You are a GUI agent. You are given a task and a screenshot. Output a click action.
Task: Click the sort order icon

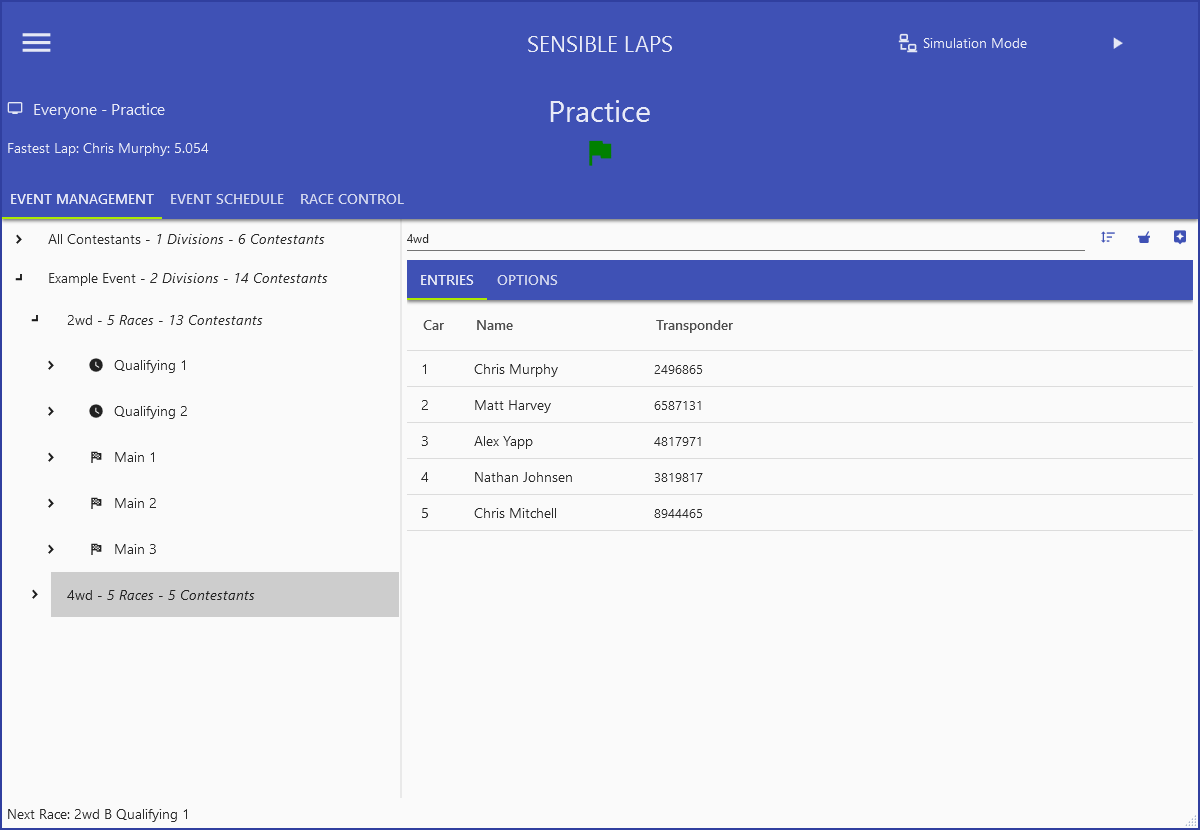pyautogui.click(x=1108, y=237)
